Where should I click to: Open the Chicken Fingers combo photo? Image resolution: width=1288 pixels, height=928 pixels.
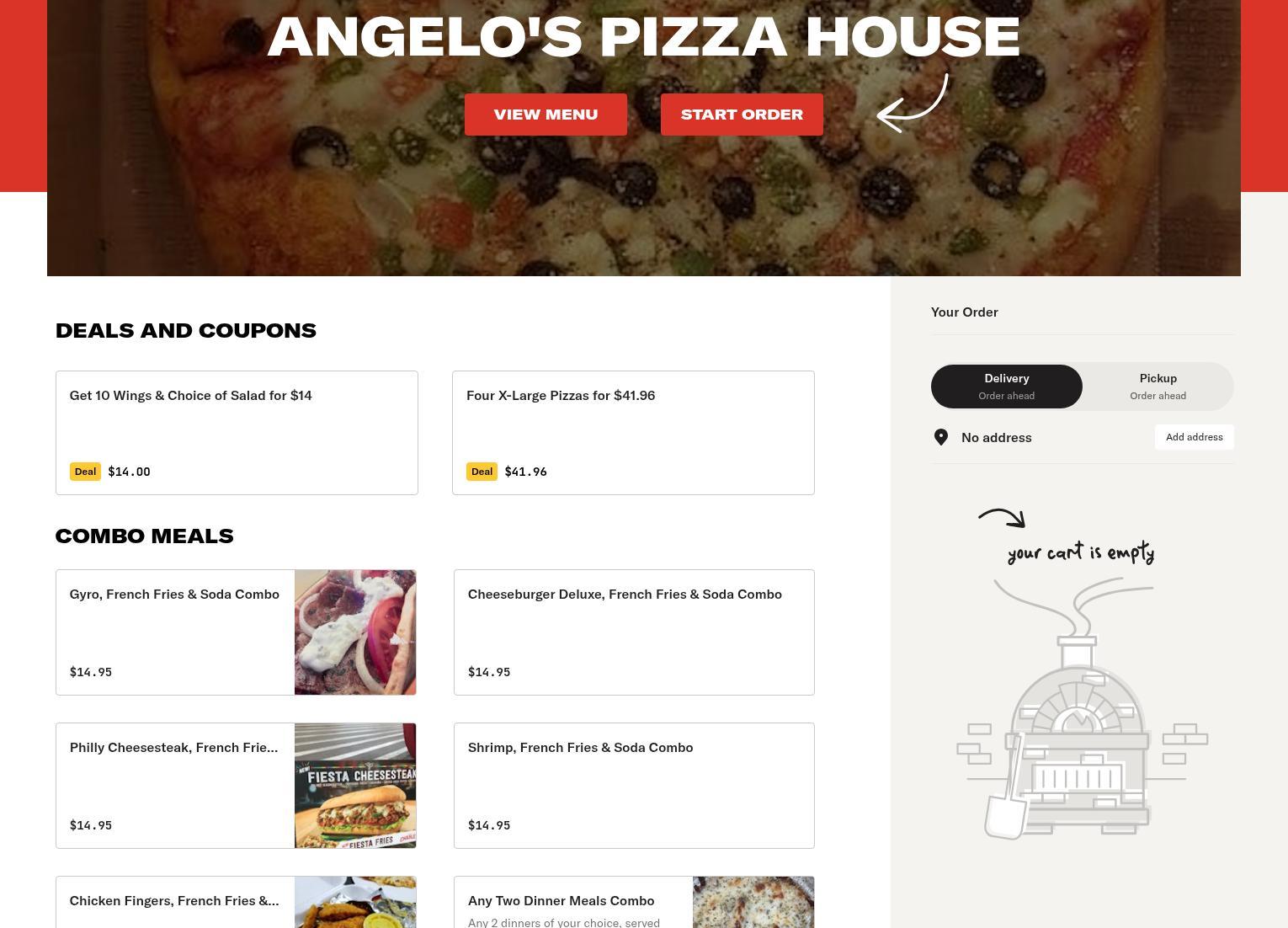click(x=355, y=902)
